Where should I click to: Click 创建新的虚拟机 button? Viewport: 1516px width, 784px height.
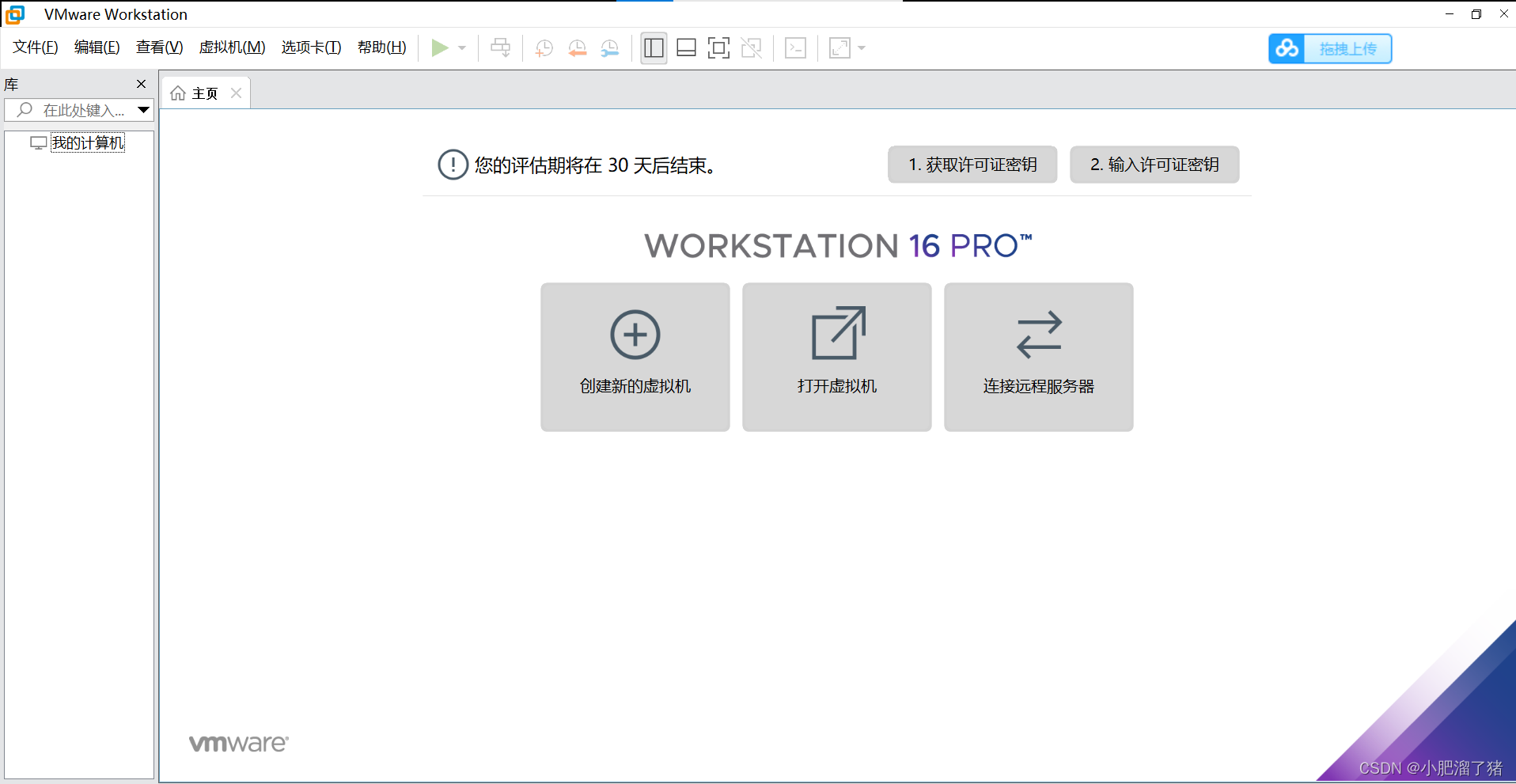(635, 357)
